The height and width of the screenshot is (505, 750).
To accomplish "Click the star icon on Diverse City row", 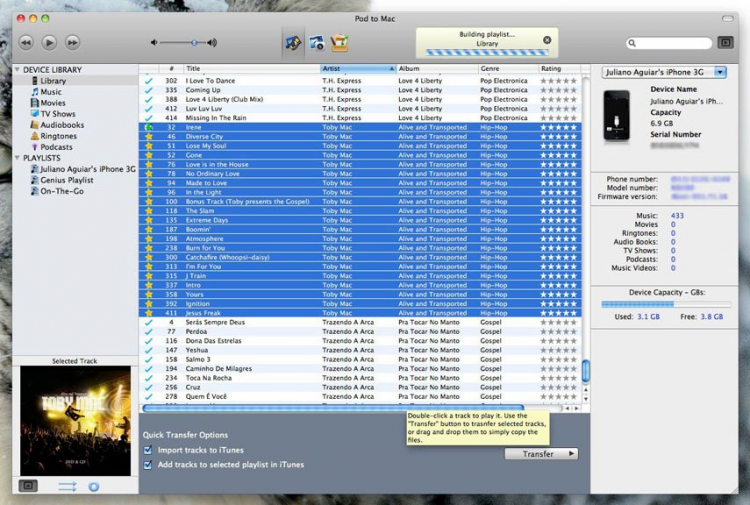I will [x=149, y=136].
